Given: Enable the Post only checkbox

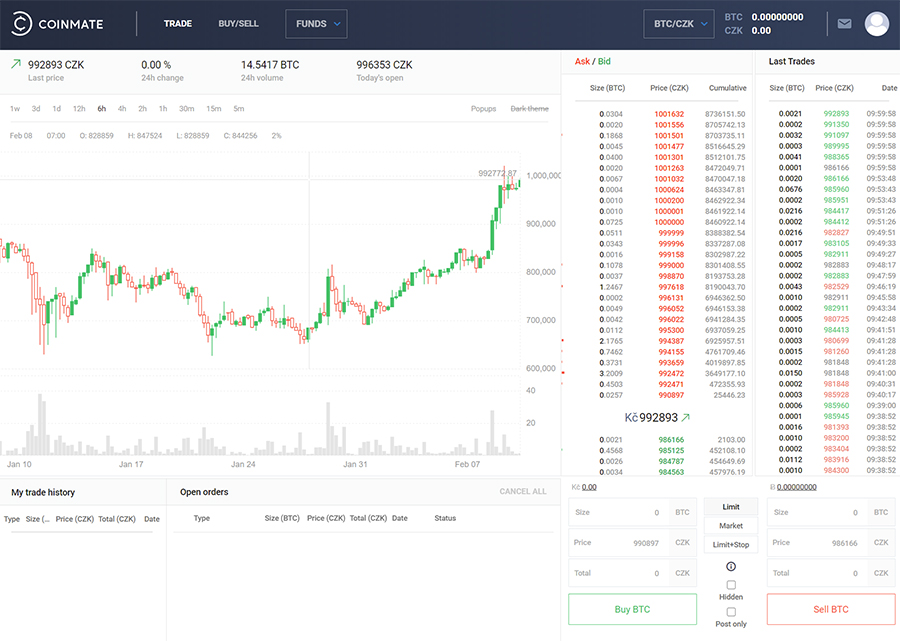Looking at the screenshot, I should [731, 612].
